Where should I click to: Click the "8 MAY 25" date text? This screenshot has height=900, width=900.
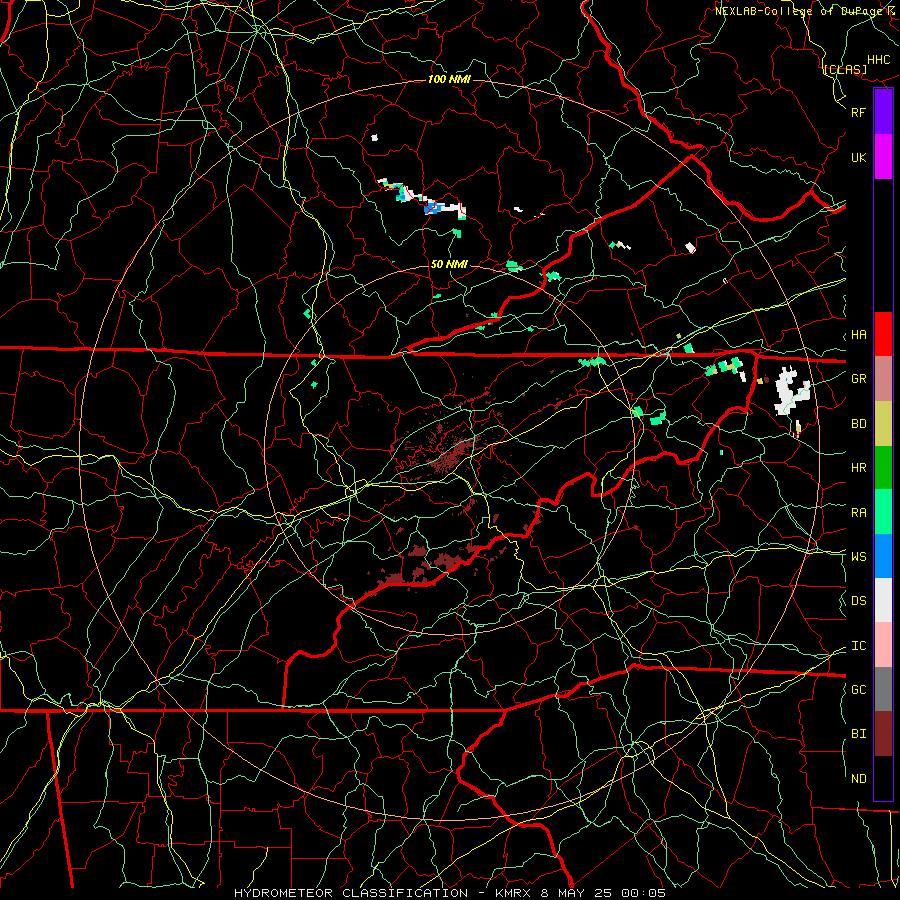tap(577, 893)
